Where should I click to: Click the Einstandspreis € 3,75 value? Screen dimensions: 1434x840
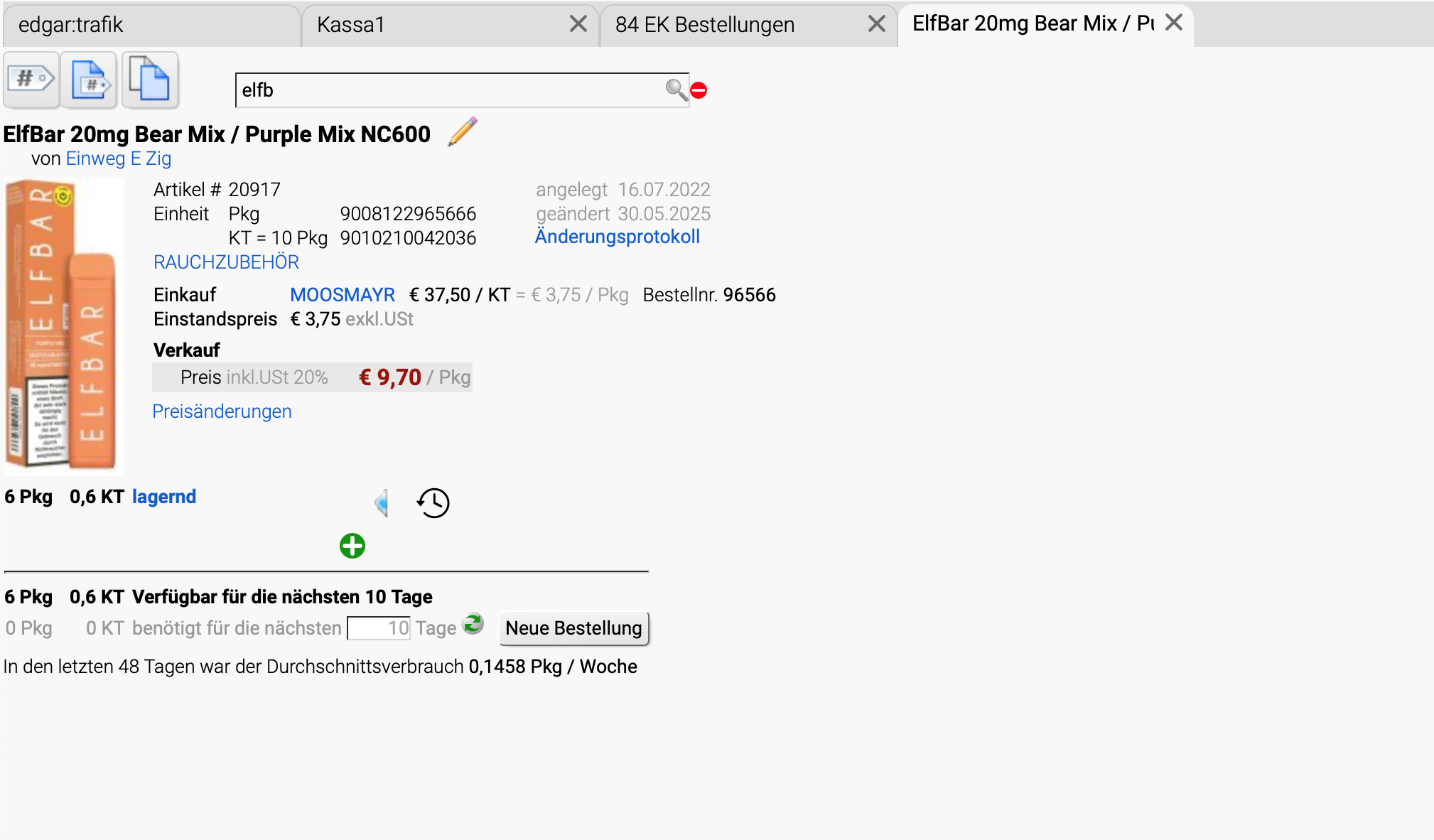(316, 319)
